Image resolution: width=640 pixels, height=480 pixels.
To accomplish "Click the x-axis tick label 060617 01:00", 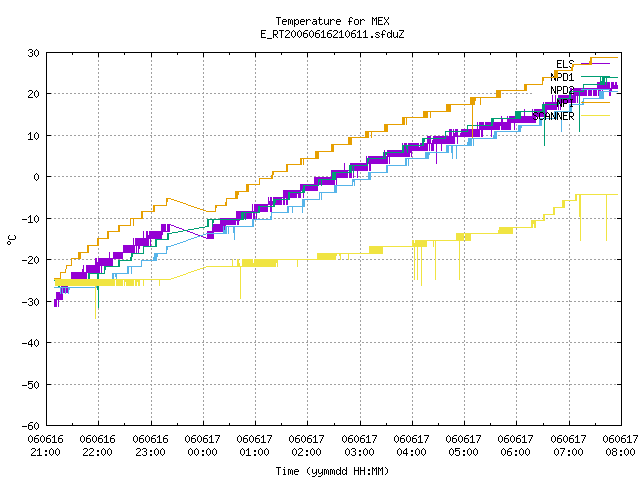I will [255, 446].
